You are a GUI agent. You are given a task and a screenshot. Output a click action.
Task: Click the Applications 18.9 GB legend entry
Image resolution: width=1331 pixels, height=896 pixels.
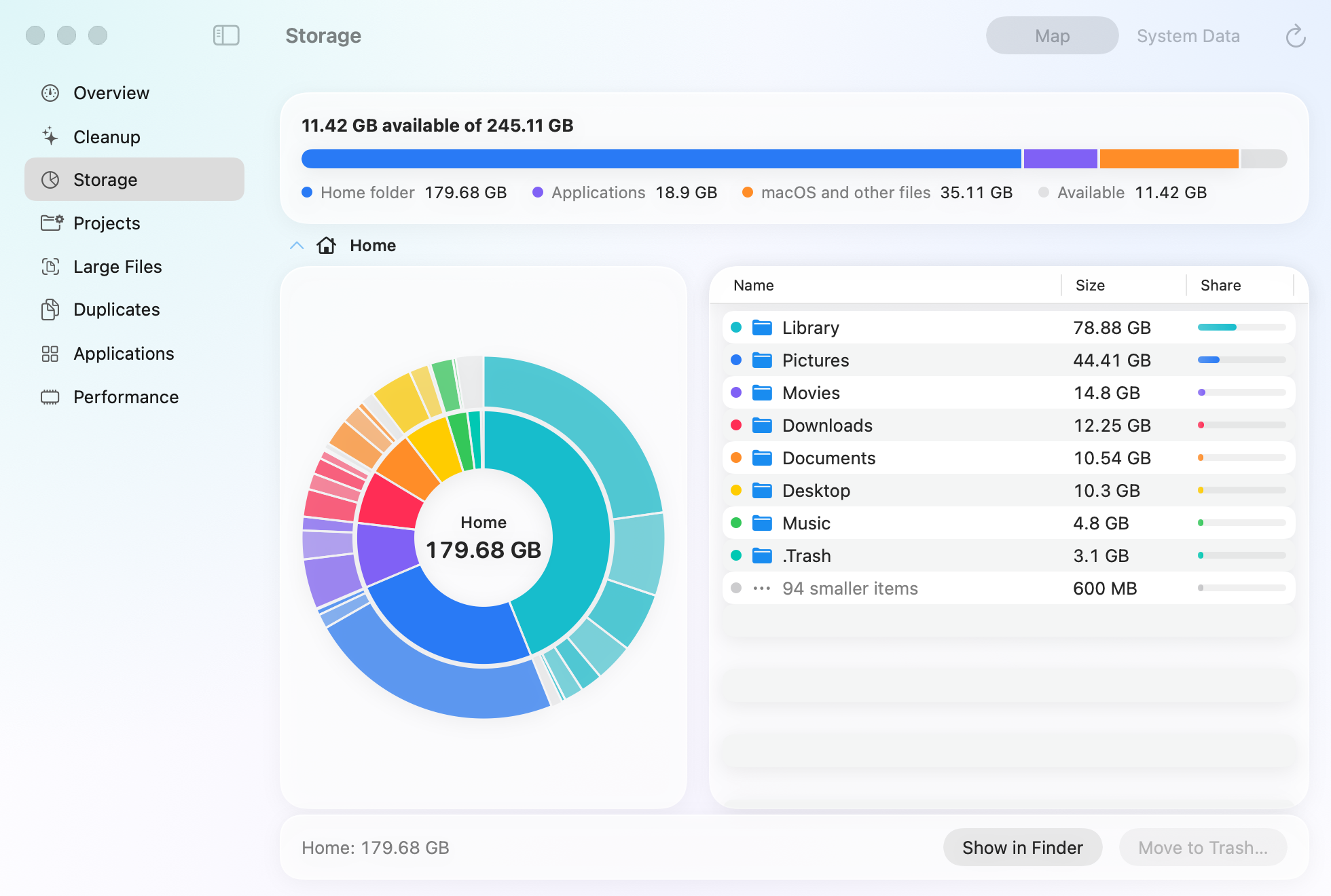pos(625,193)
